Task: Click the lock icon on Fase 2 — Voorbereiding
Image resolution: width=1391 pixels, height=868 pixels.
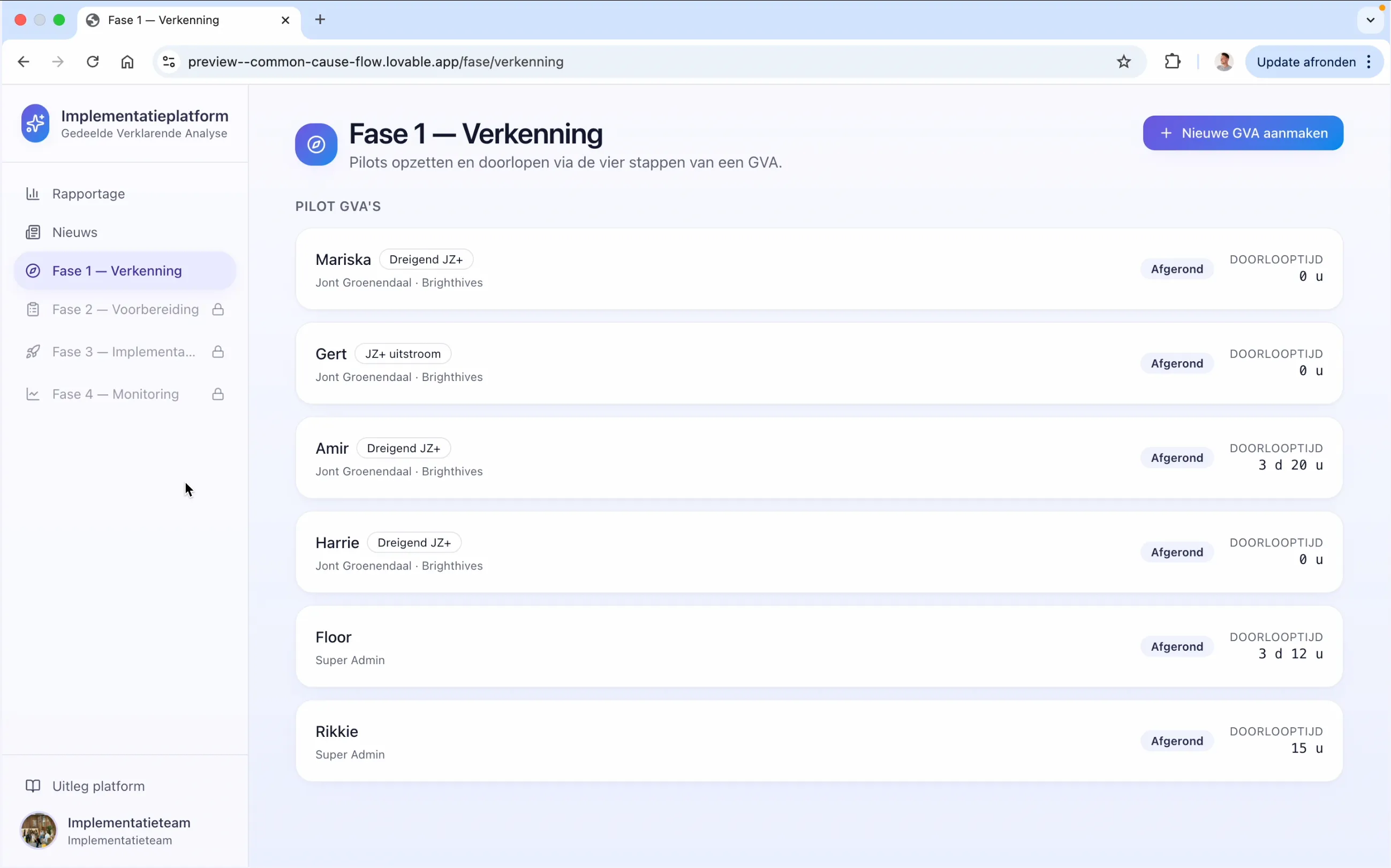Action: 218,309
